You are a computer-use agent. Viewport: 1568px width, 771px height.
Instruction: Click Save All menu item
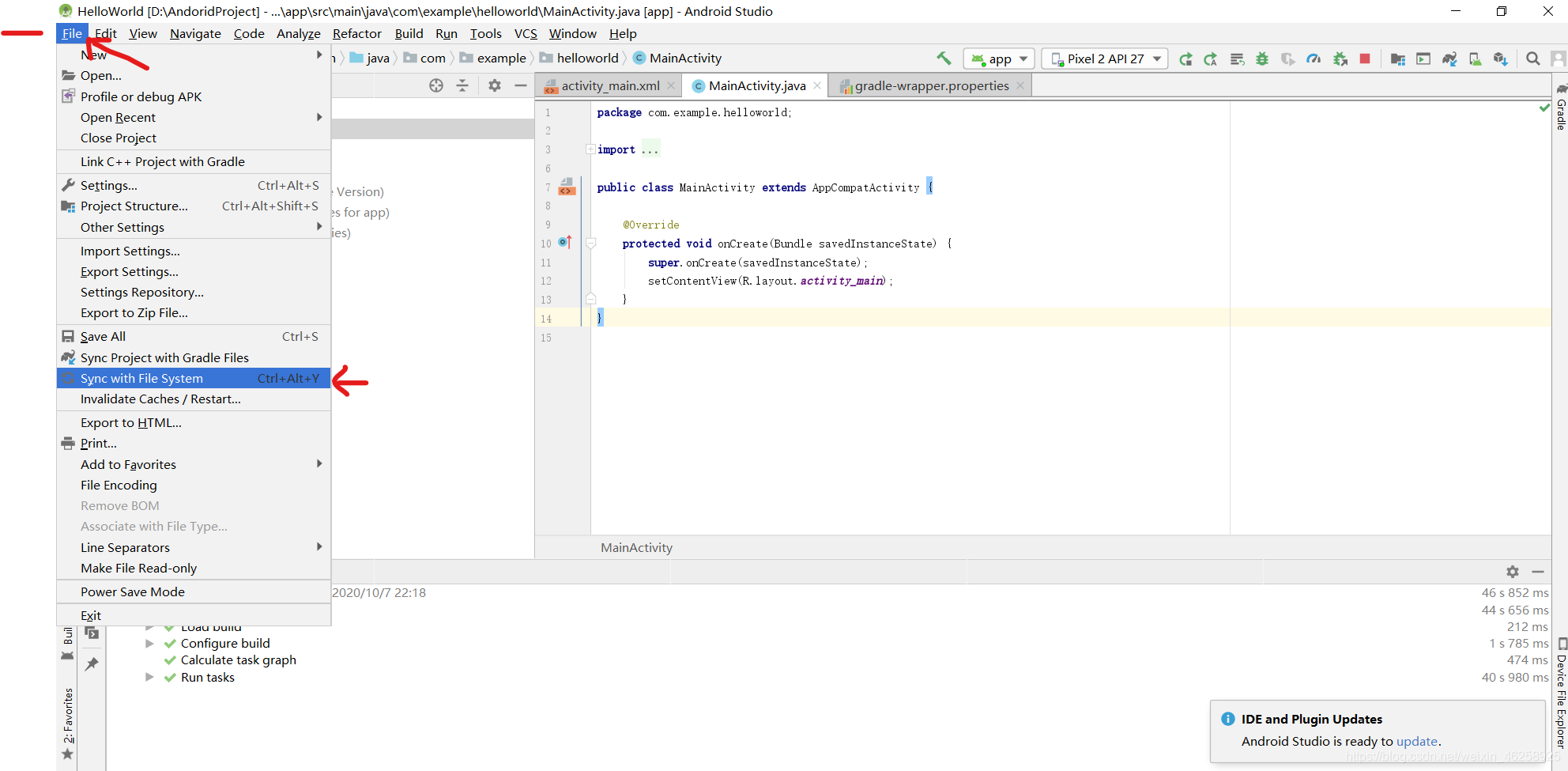(x=194, y=337)
